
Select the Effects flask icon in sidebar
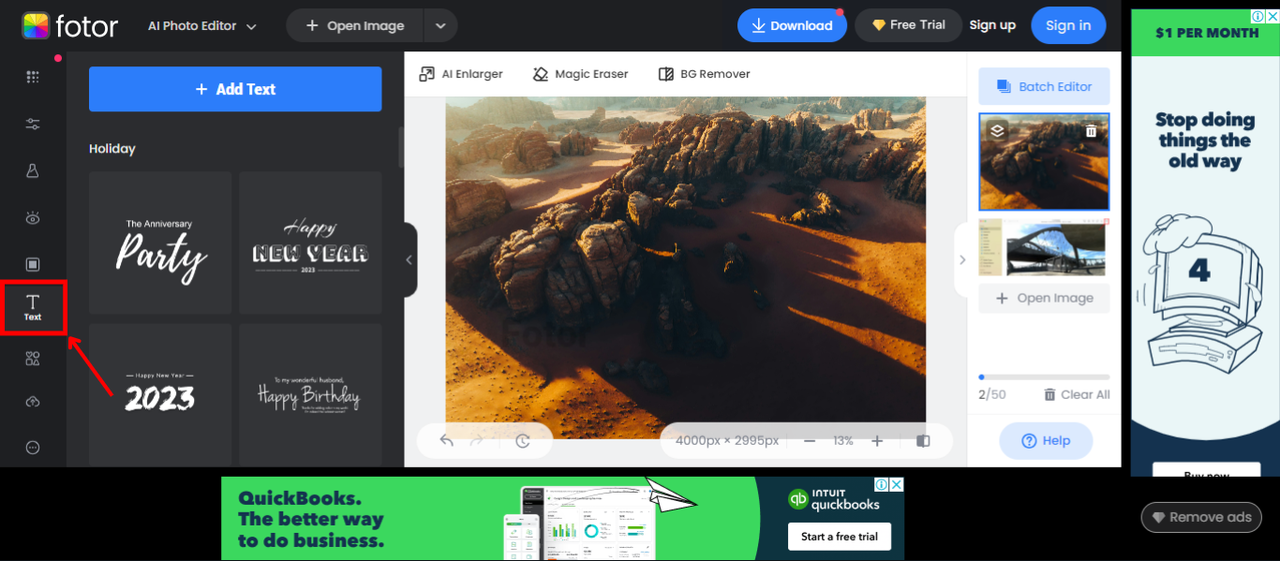pos(33,171)
